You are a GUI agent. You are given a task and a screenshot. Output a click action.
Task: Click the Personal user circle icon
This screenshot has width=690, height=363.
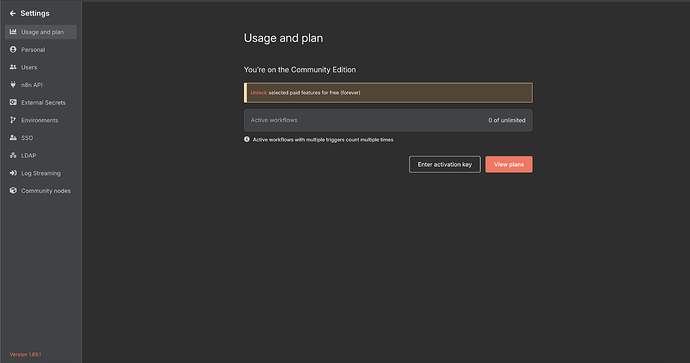tap(13, 49)
